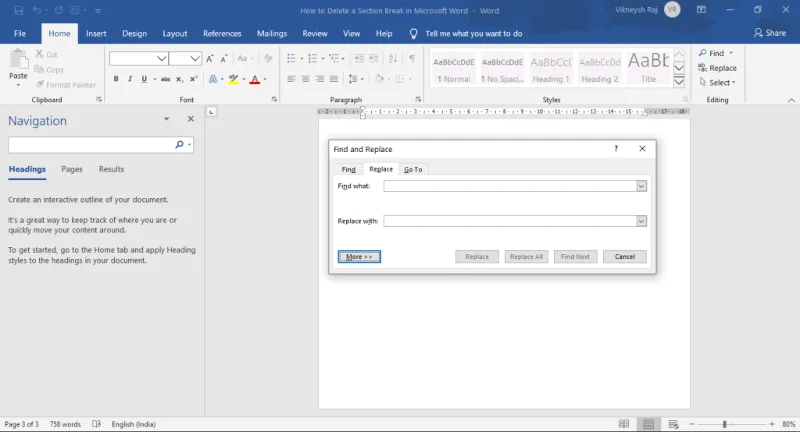Open the File menu
The image size is (800, 432).
[x=20, y=34]
